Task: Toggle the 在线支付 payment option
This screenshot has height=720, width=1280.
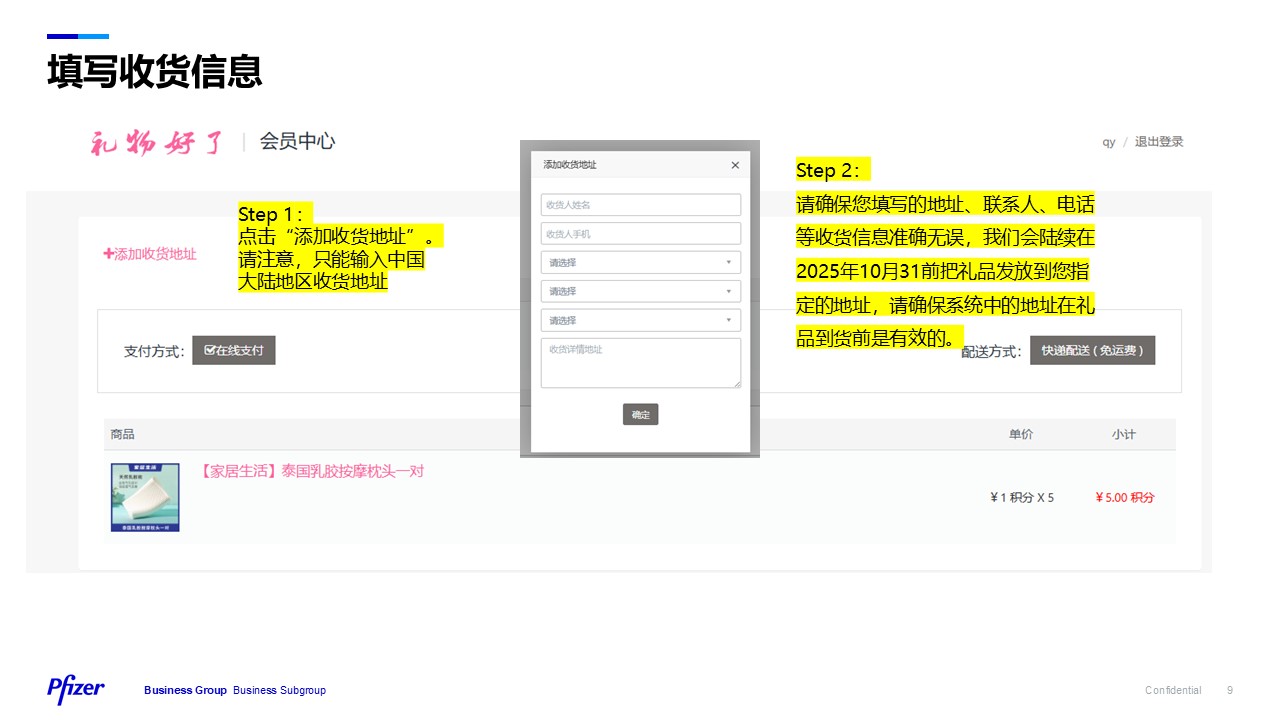Action: (x=234, y=351)
